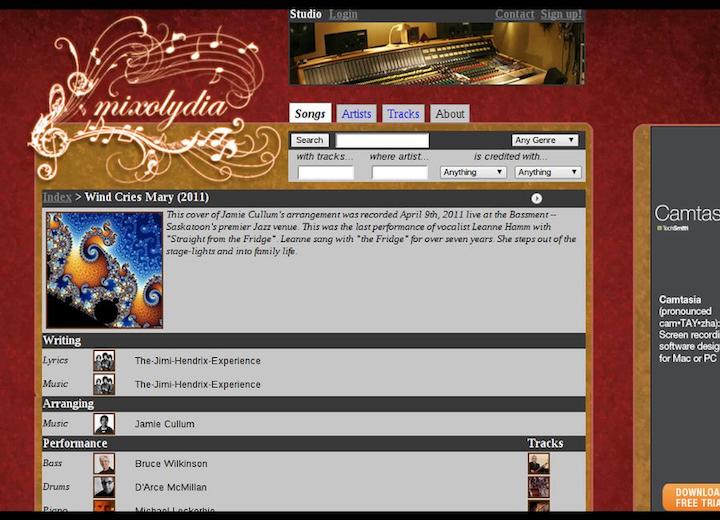
Task: Go back to Index breadcrumb link
Action: click(57, 197)
